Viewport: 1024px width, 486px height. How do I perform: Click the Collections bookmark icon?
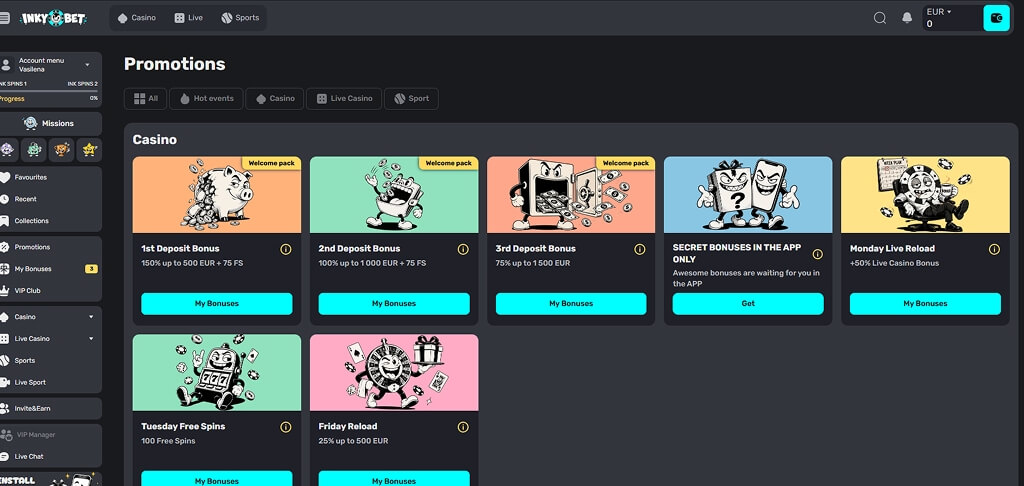point(5,221)
